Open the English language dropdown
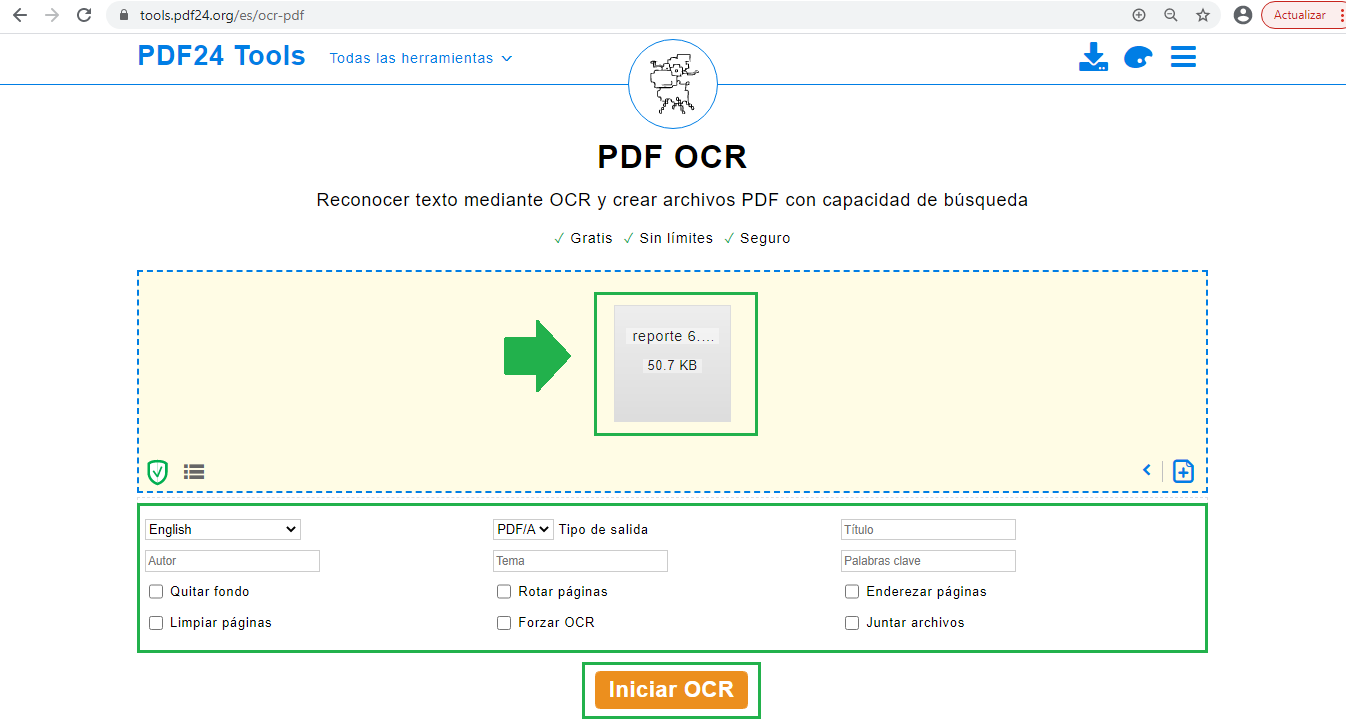The width and height of the screenshot is (1346, 725). (x=222, y=529)
